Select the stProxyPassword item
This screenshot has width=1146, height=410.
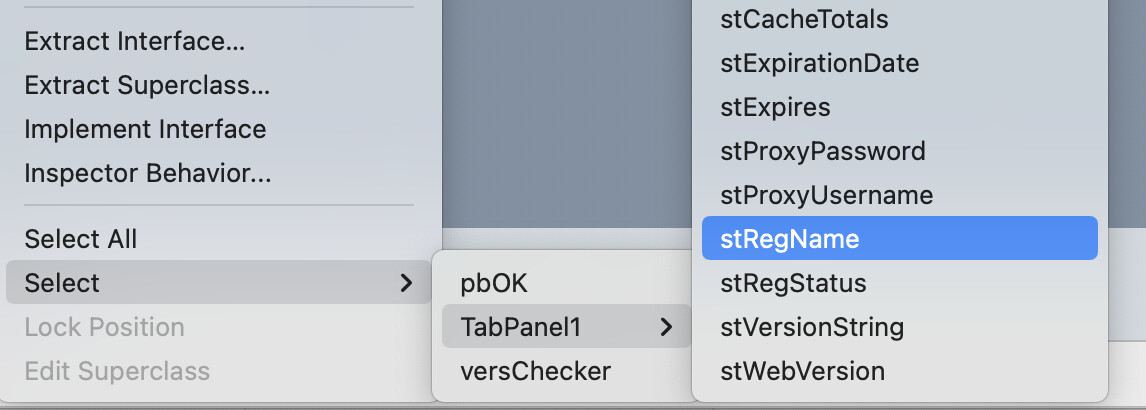[822, 152]
